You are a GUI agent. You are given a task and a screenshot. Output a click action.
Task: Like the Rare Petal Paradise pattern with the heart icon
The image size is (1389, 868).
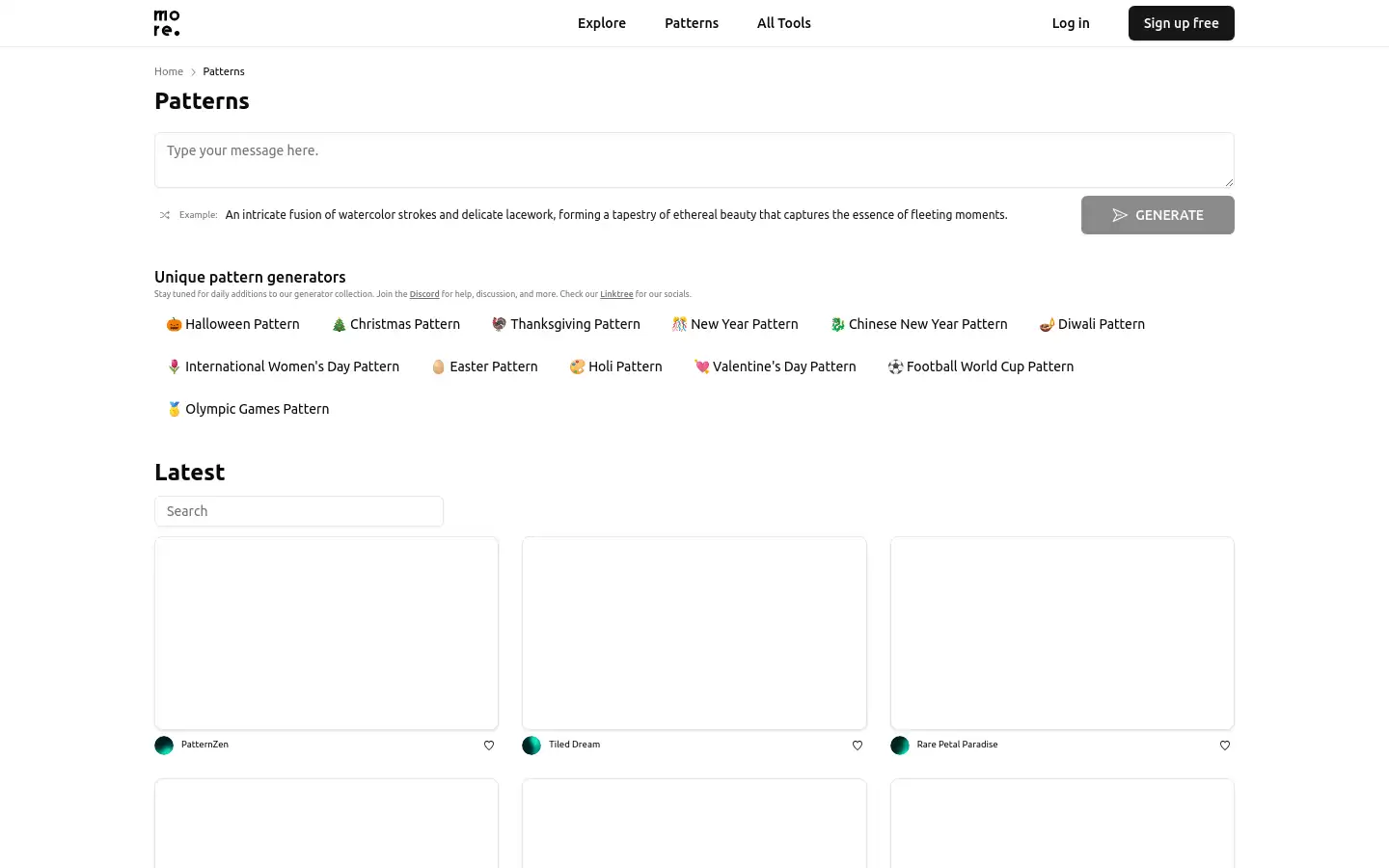[1225, 746]
